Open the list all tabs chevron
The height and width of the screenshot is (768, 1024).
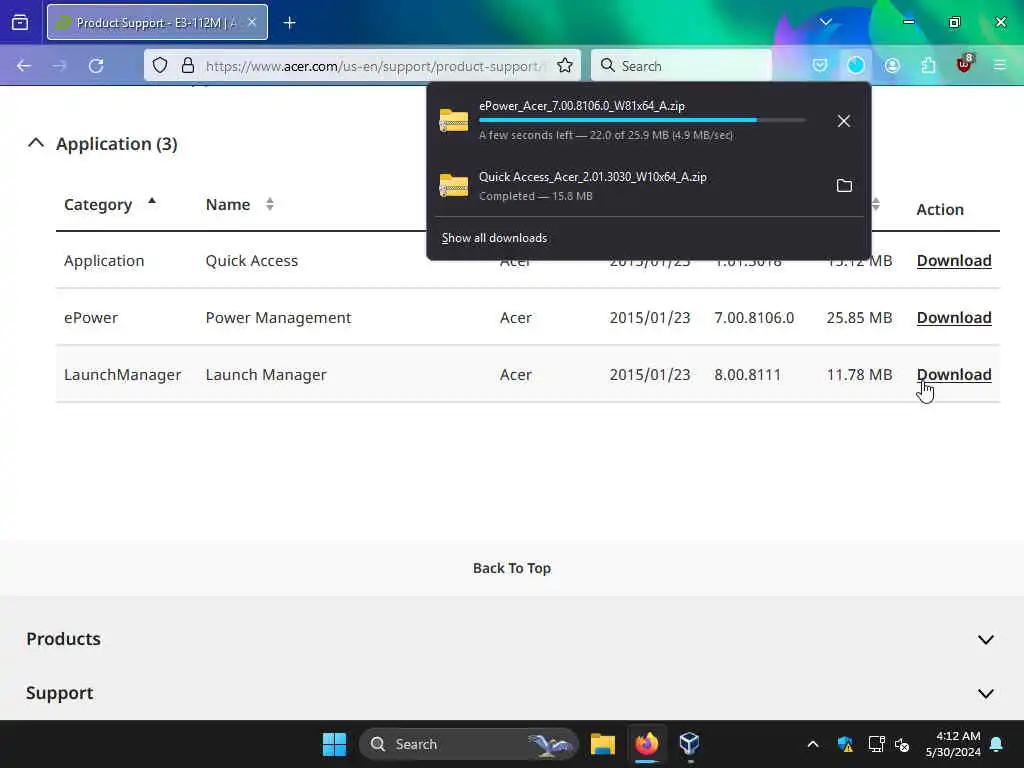825,23
